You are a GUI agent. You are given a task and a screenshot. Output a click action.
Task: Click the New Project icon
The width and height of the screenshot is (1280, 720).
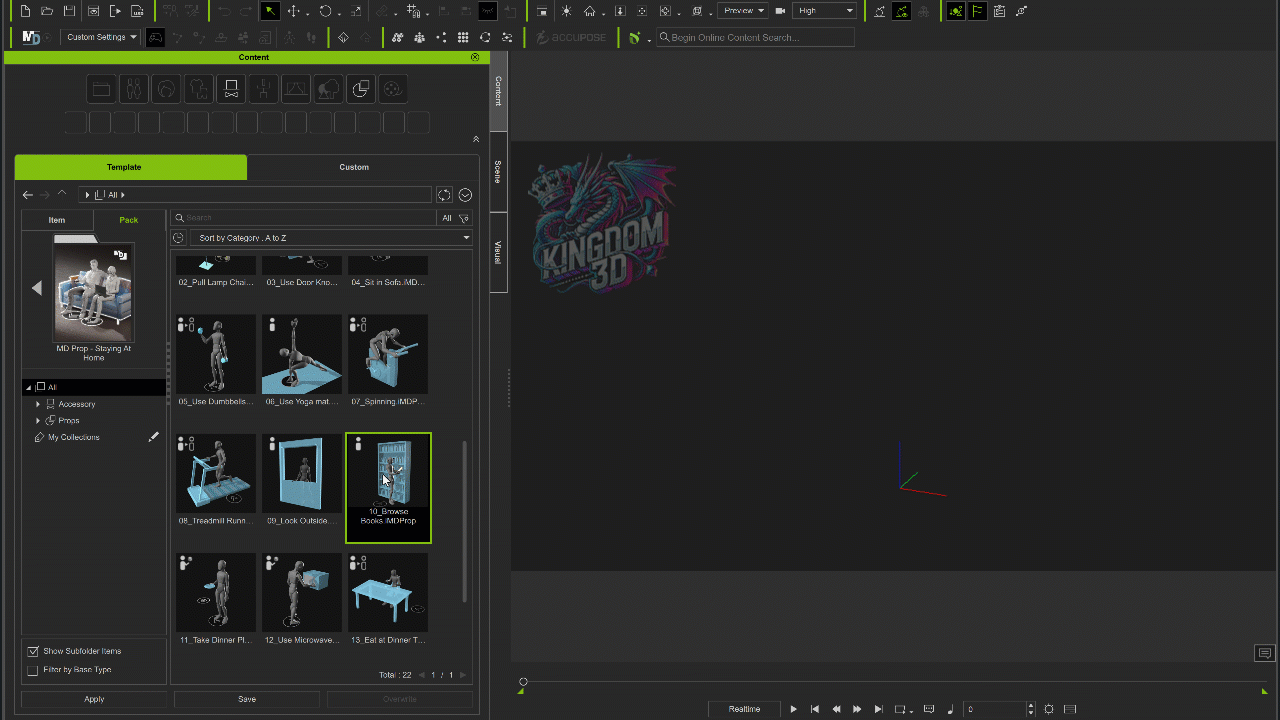pyautogui.click(x=26, y=11)
